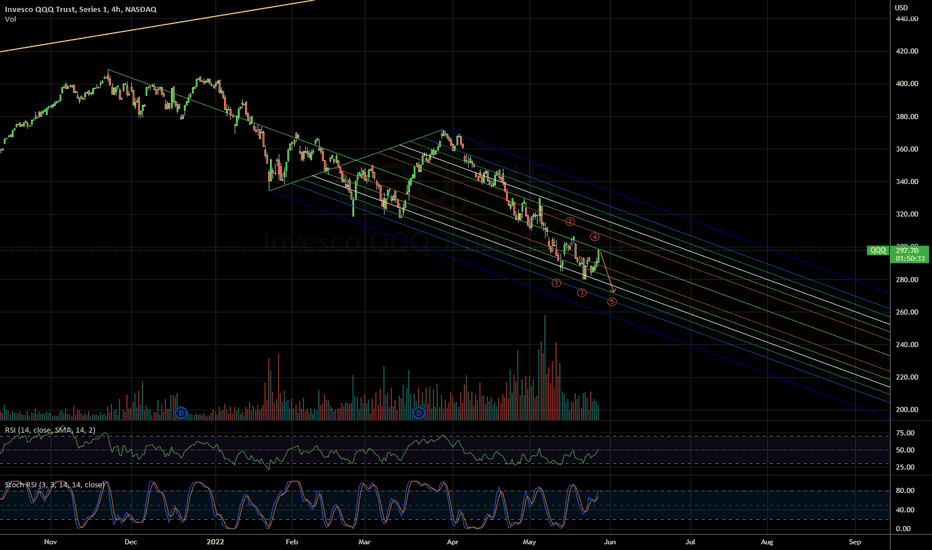The image size is (932, 550).
Task: Click the Invesco QQQ Trust symbol title
Action: tap(81, 9)
